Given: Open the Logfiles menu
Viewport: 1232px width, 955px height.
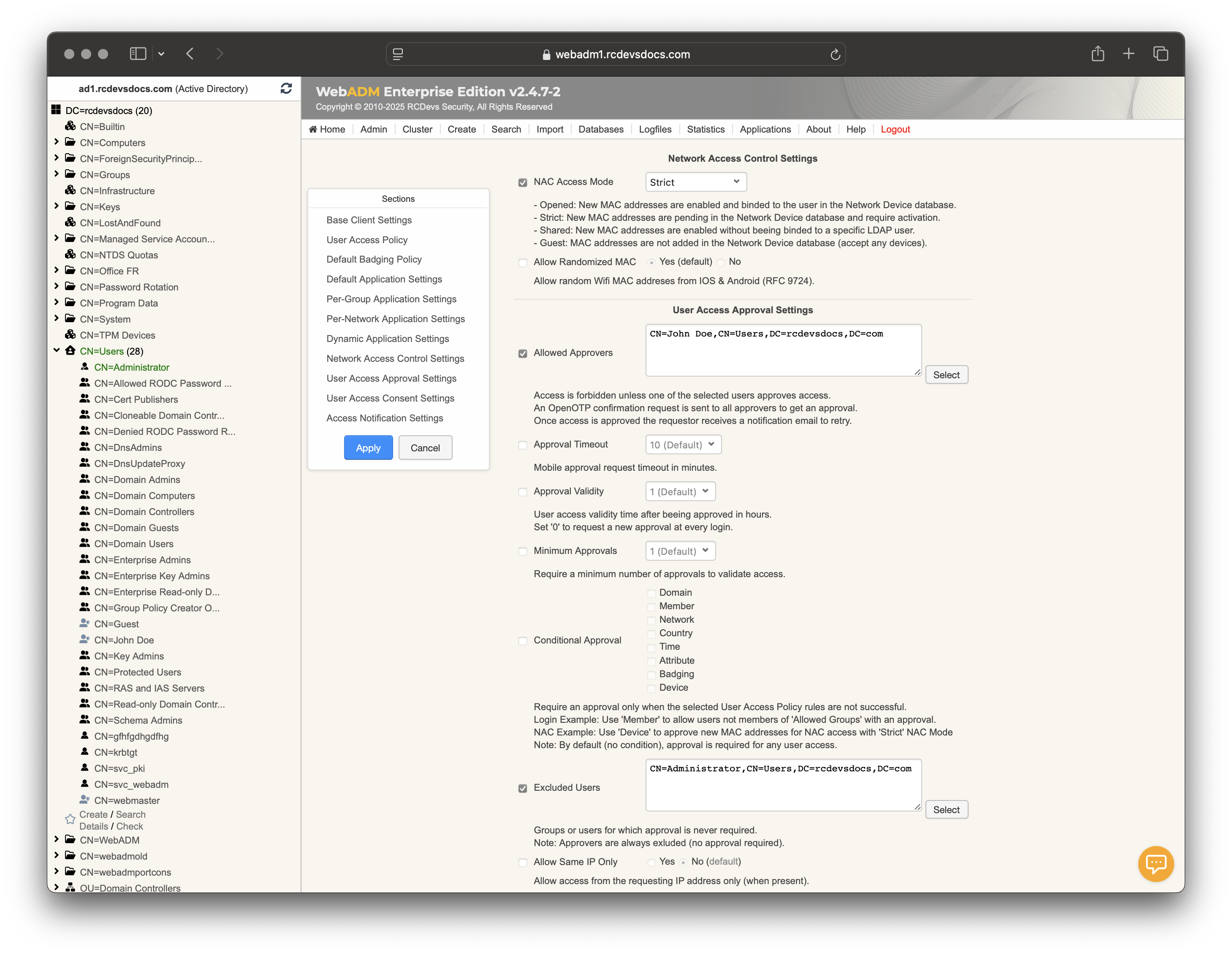Looking at the screenshot, I should (655, 129).
